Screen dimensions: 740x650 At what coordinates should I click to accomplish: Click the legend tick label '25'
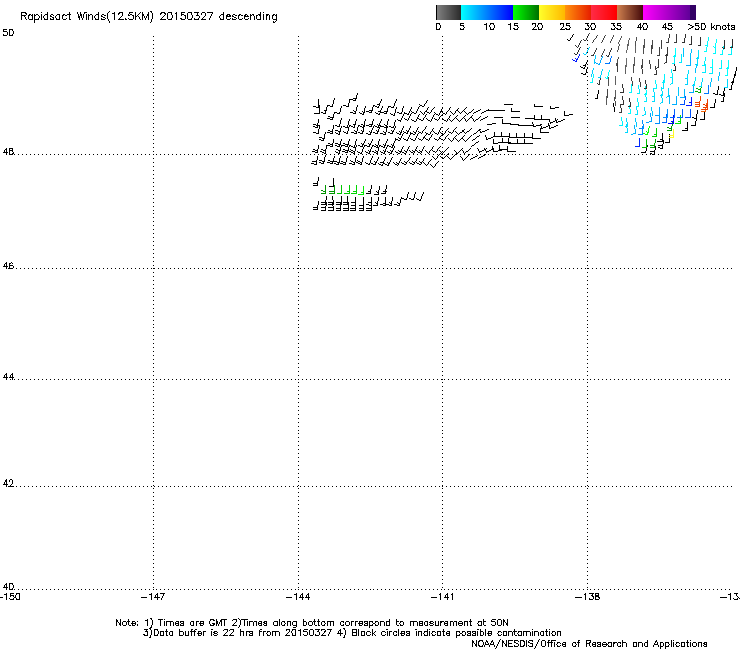pyautogui.click(x=565, y=27)
